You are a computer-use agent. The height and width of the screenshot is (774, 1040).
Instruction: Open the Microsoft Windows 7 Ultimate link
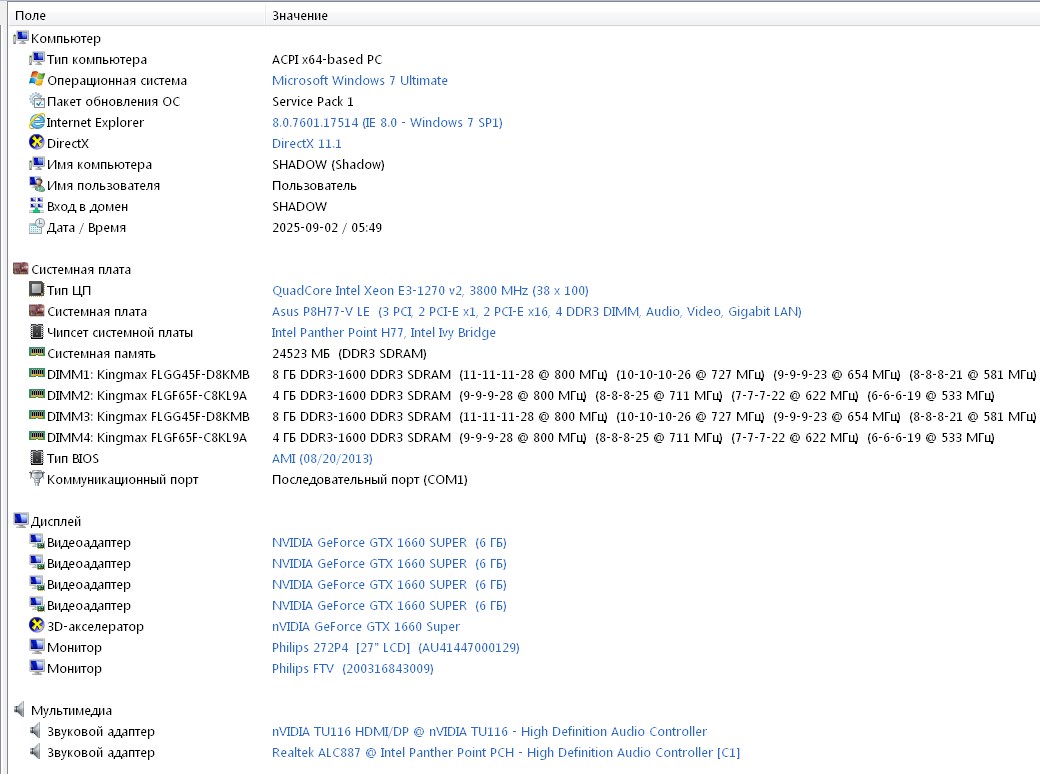[x=359, y=80]
